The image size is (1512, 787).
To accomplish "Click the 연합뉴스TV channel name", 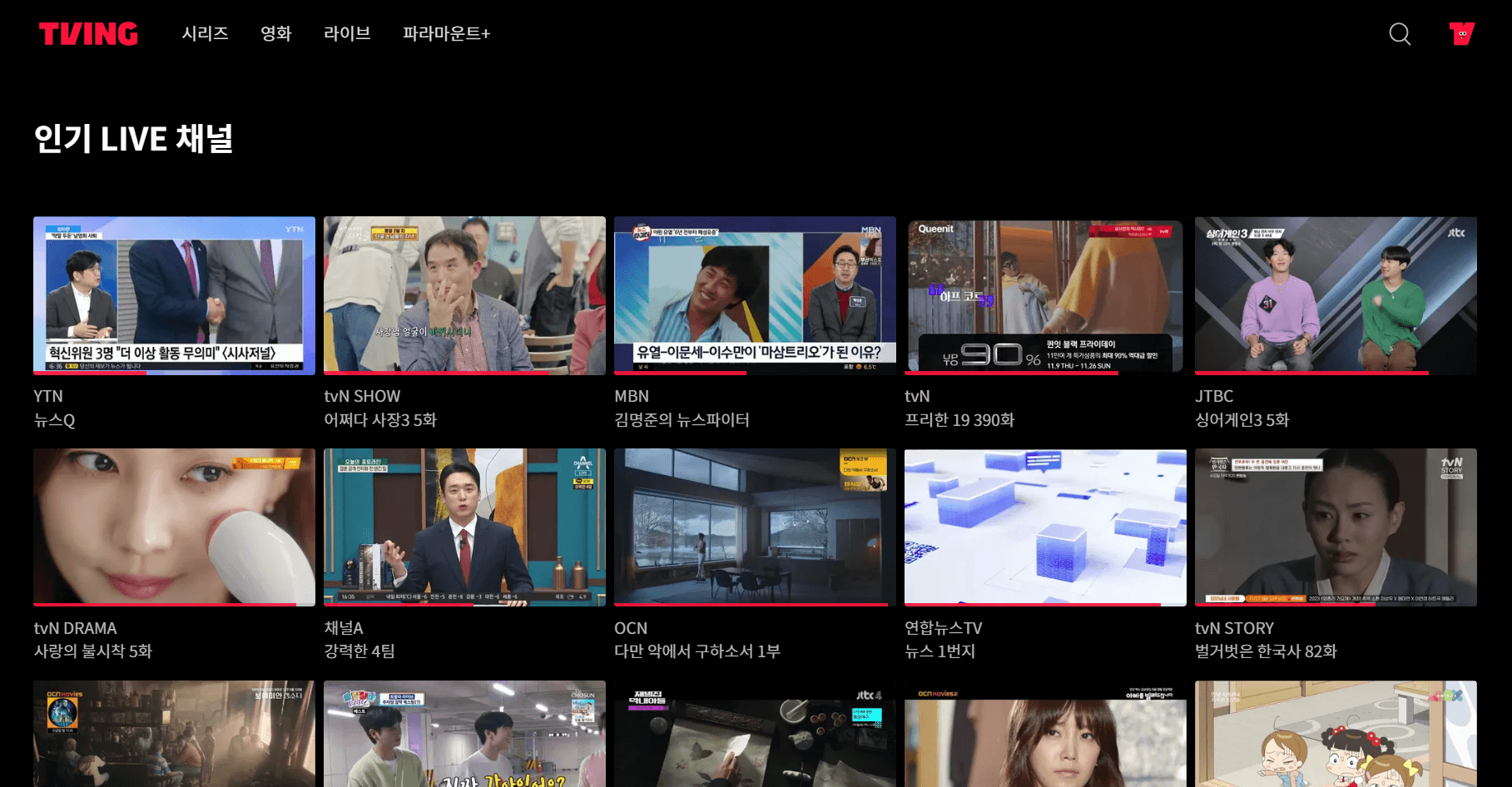I will (944, 628).
